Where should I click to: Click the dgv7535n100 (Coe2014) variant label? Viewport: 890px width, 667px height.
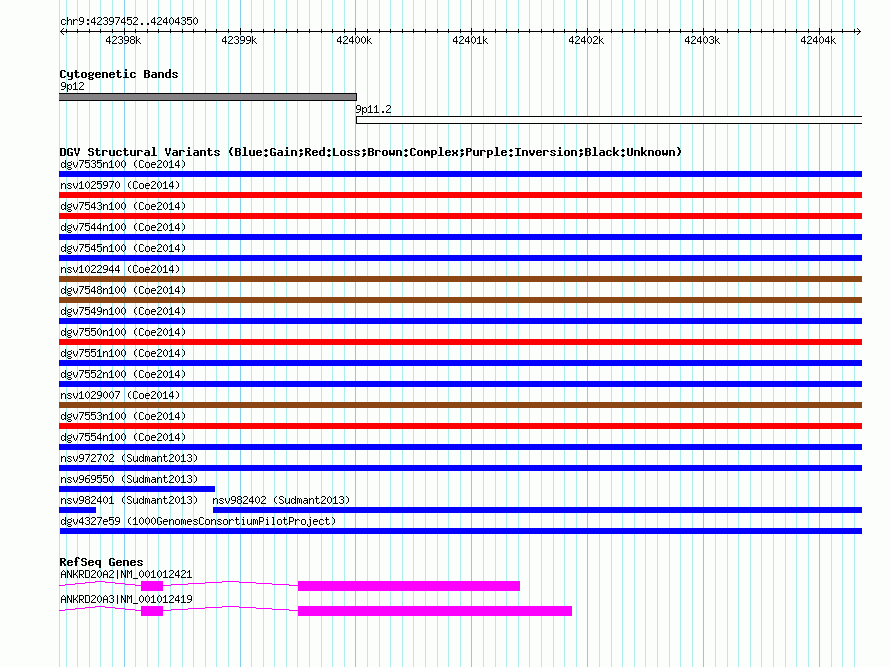(x=123, y=164)
